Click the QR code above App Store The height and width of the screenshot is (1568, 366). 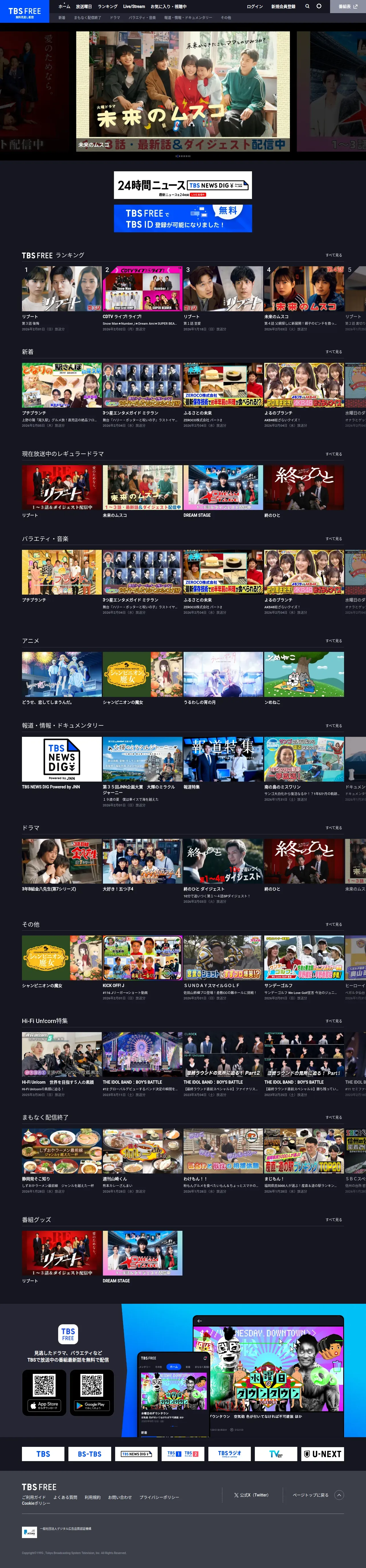click(x=44, y=1385)
